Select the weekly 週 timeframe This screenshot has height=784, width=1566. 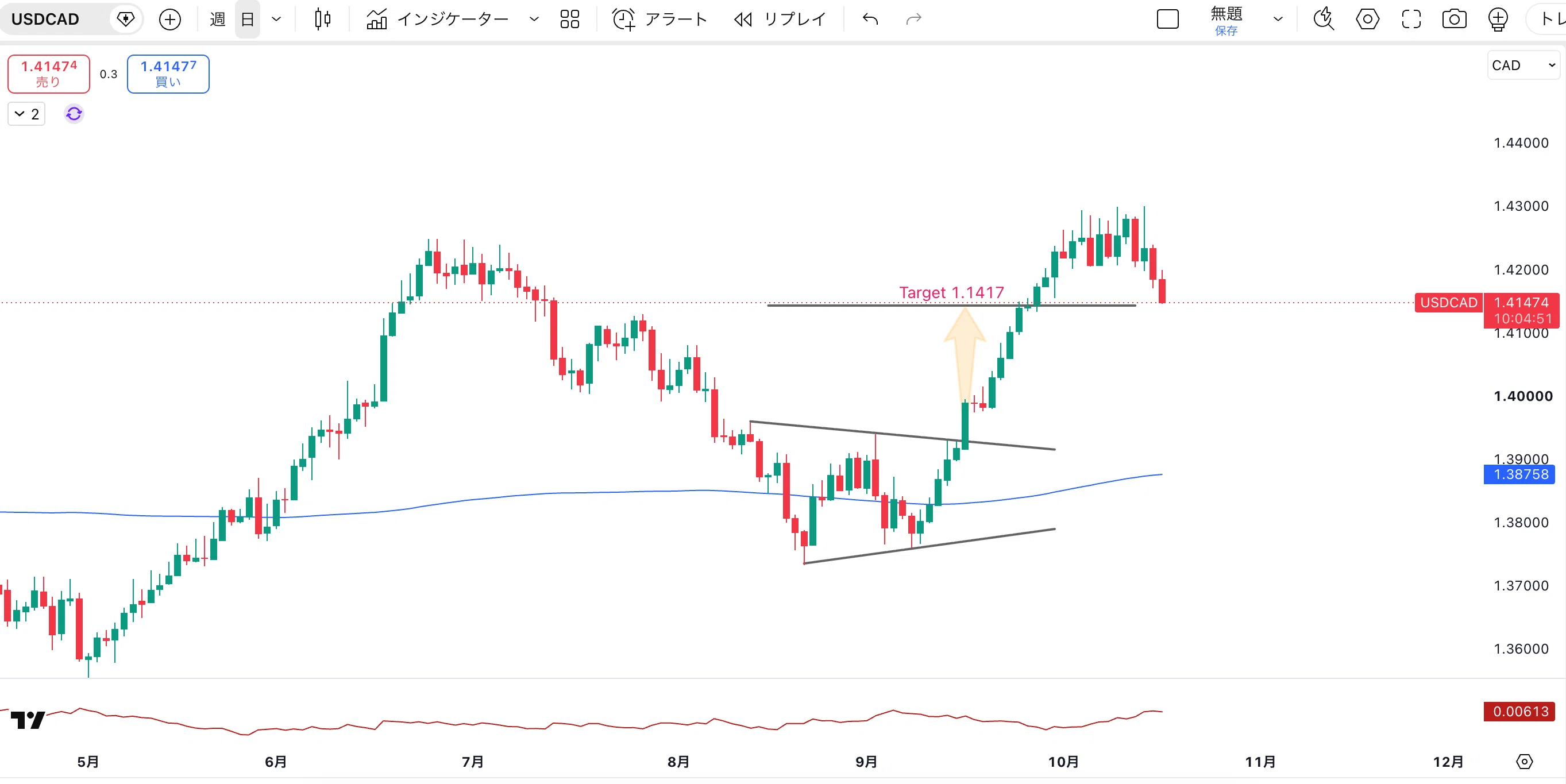pyautogui.click(x=217, y=20)
